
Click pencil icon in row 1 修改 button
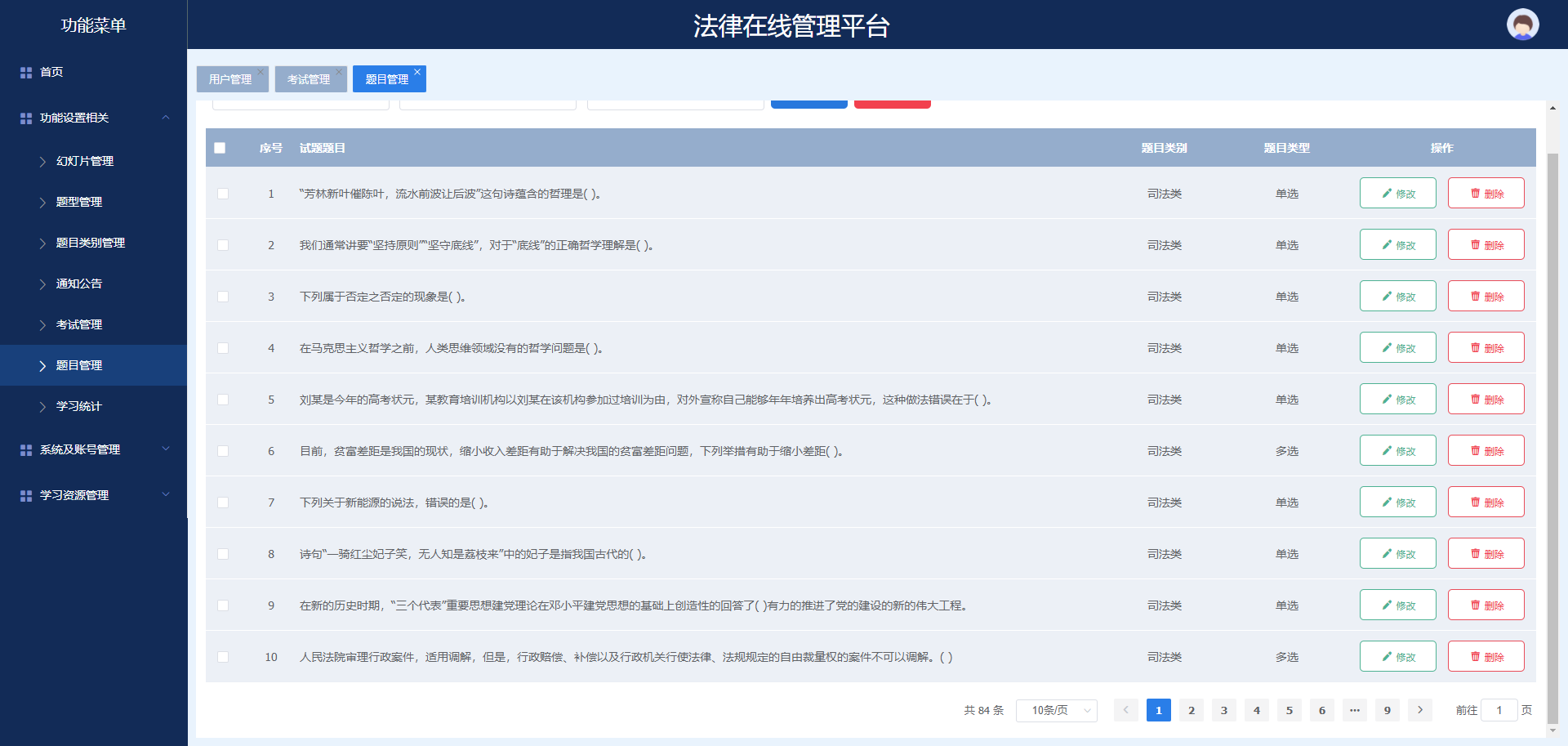point(1387,194)
